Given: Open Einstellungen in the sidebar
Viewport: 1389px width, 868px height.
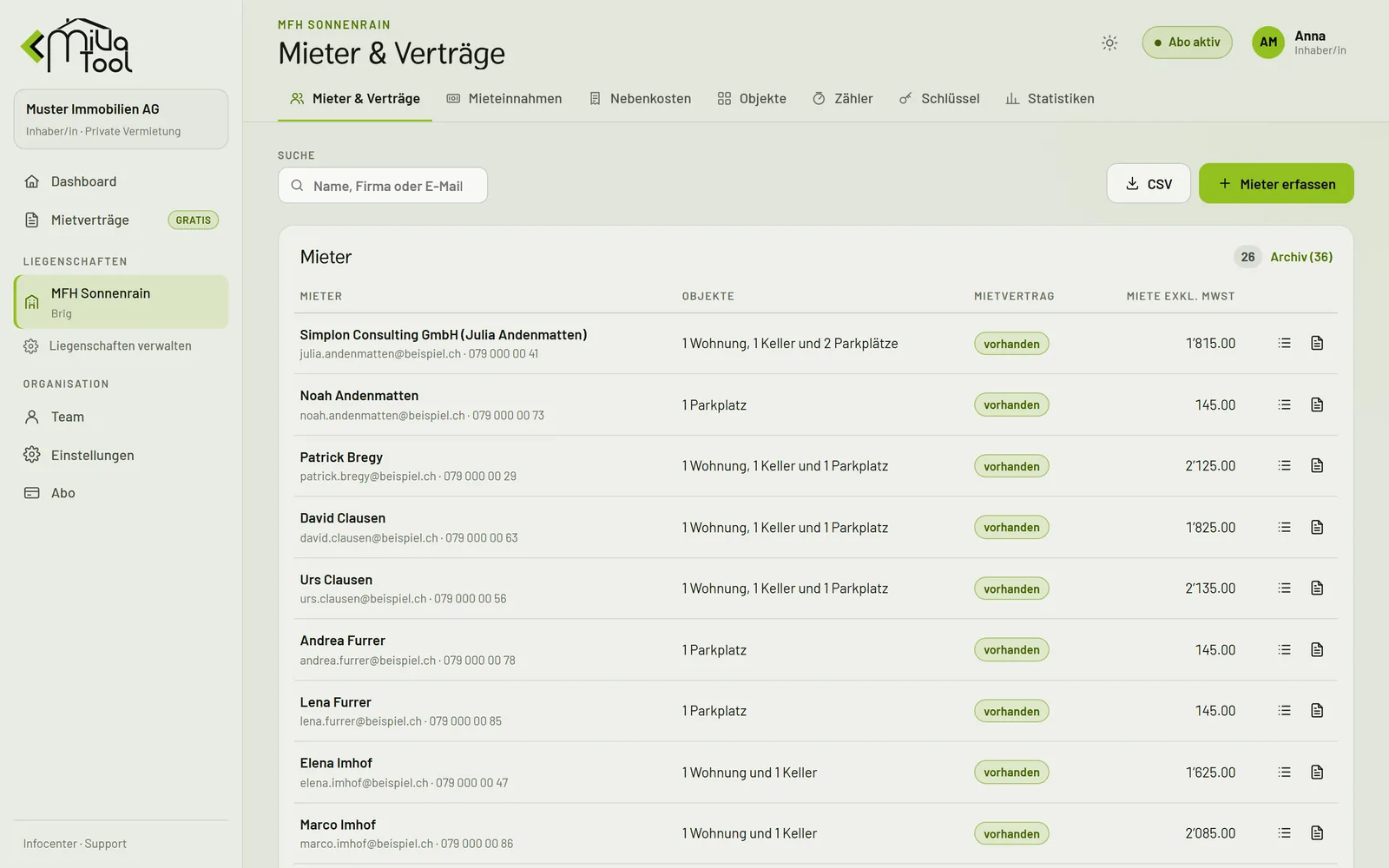Looking at the screenshot, I should pos(121,455).
